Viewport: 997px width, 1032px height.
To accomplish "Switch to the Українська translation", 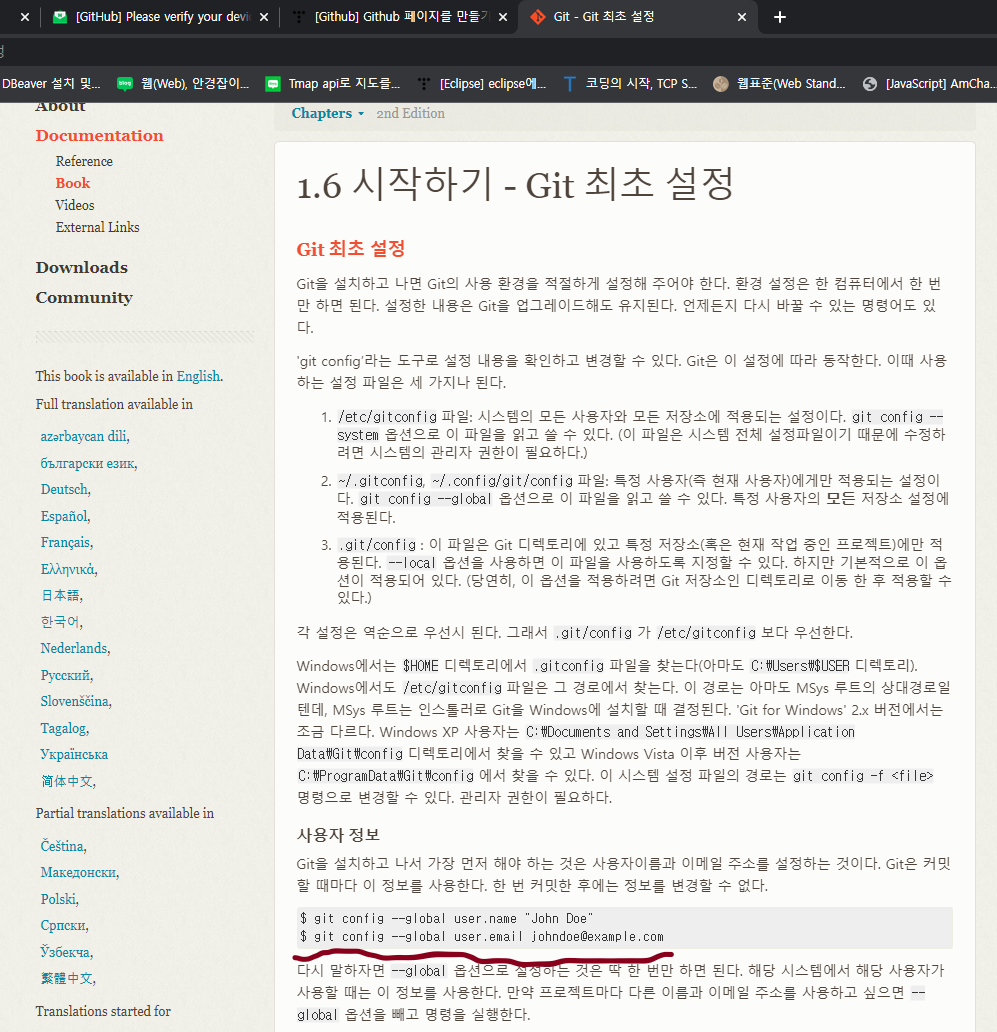I will click(x=74, y=755).
